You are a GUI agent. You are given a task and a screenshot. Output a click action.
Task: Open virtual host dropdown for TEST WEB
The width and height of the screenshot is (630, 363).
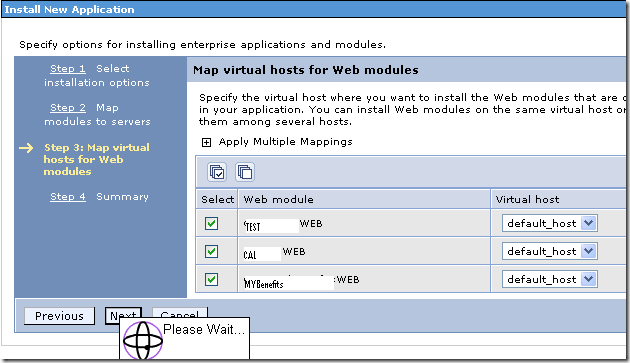click(549, 223)
